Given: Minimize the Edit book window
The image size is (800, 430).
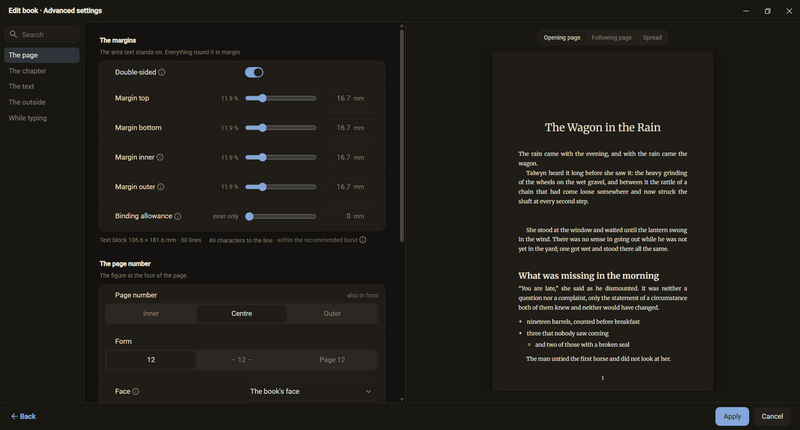Looking at the screenshot, I should click(x=746, y=11).
